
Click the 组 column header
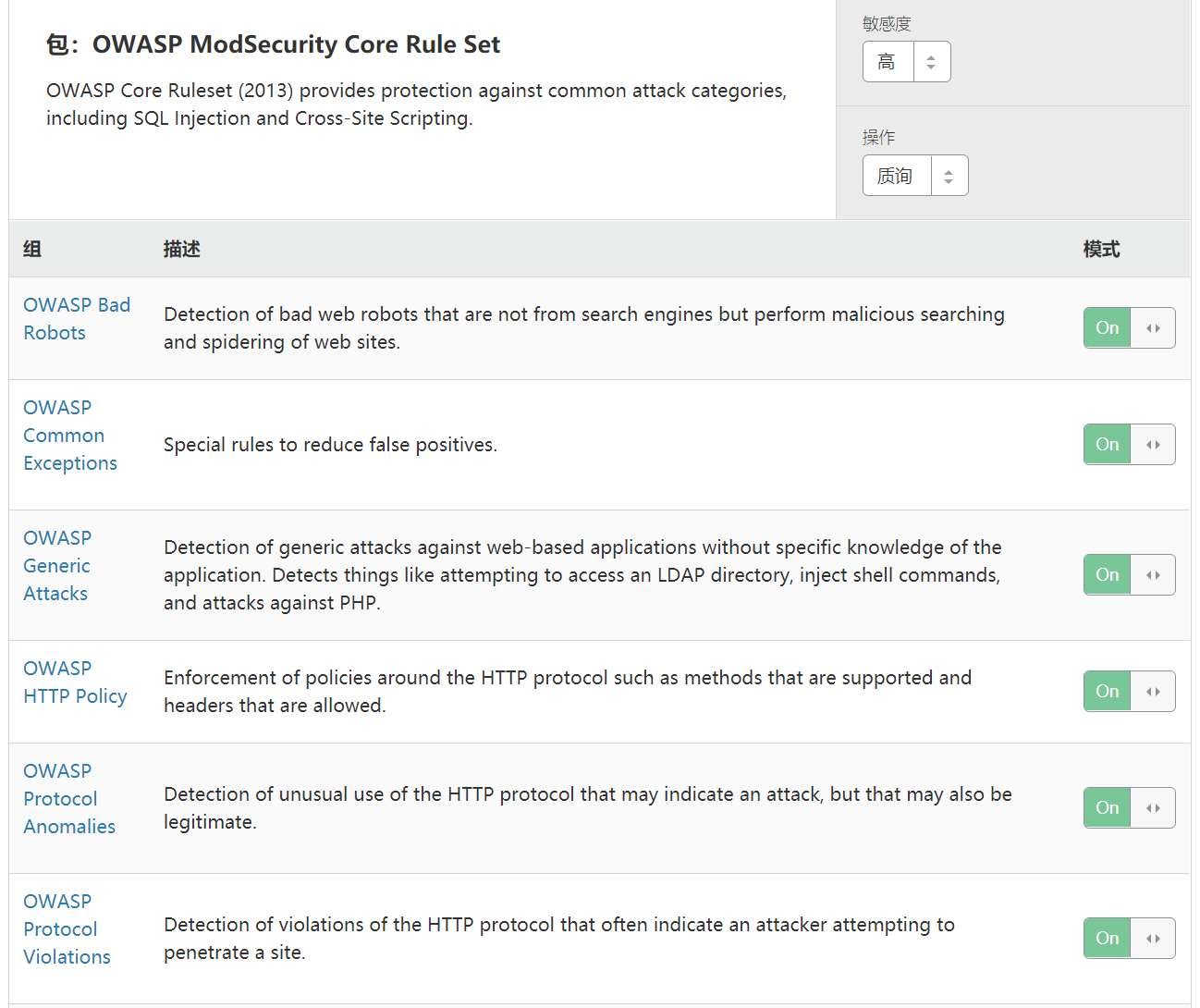coord(32,249)
